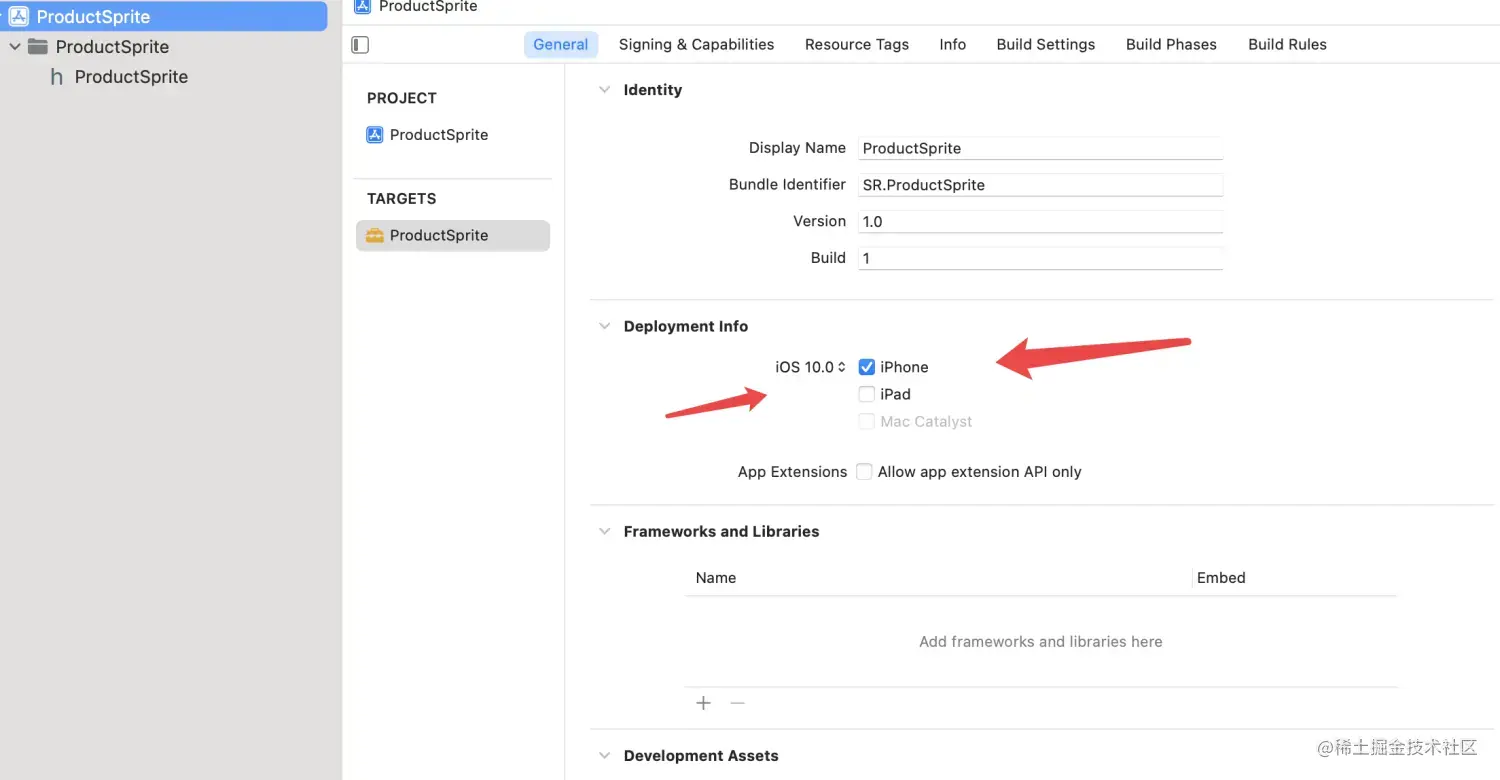Screen dimensions: 1500x780
Task: Open the Resource Tags tab
Action: click(857, 44)
